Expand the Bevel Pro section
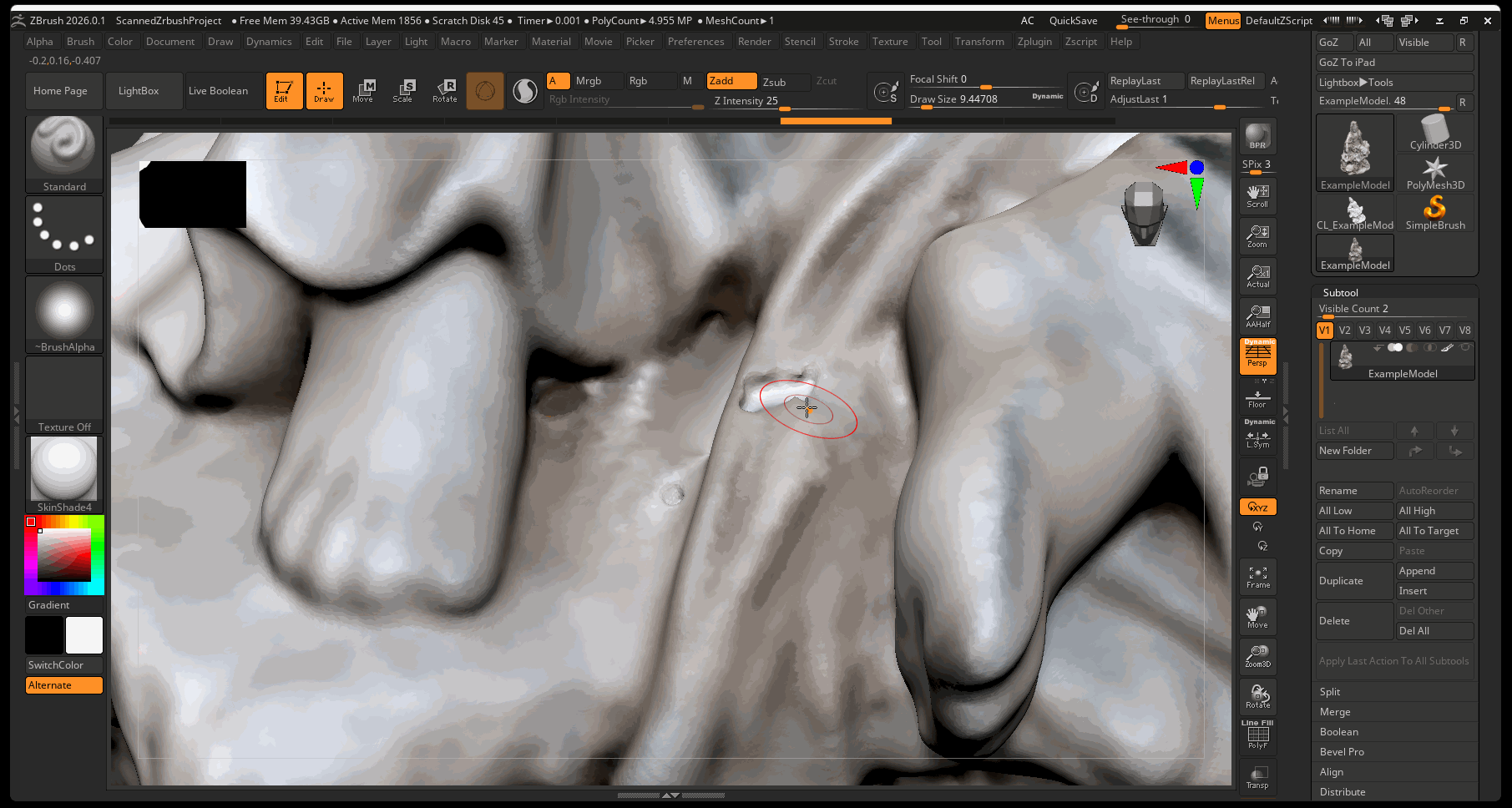Image resolution: width=1512 pixels, height=808 pixels. 1342,752
